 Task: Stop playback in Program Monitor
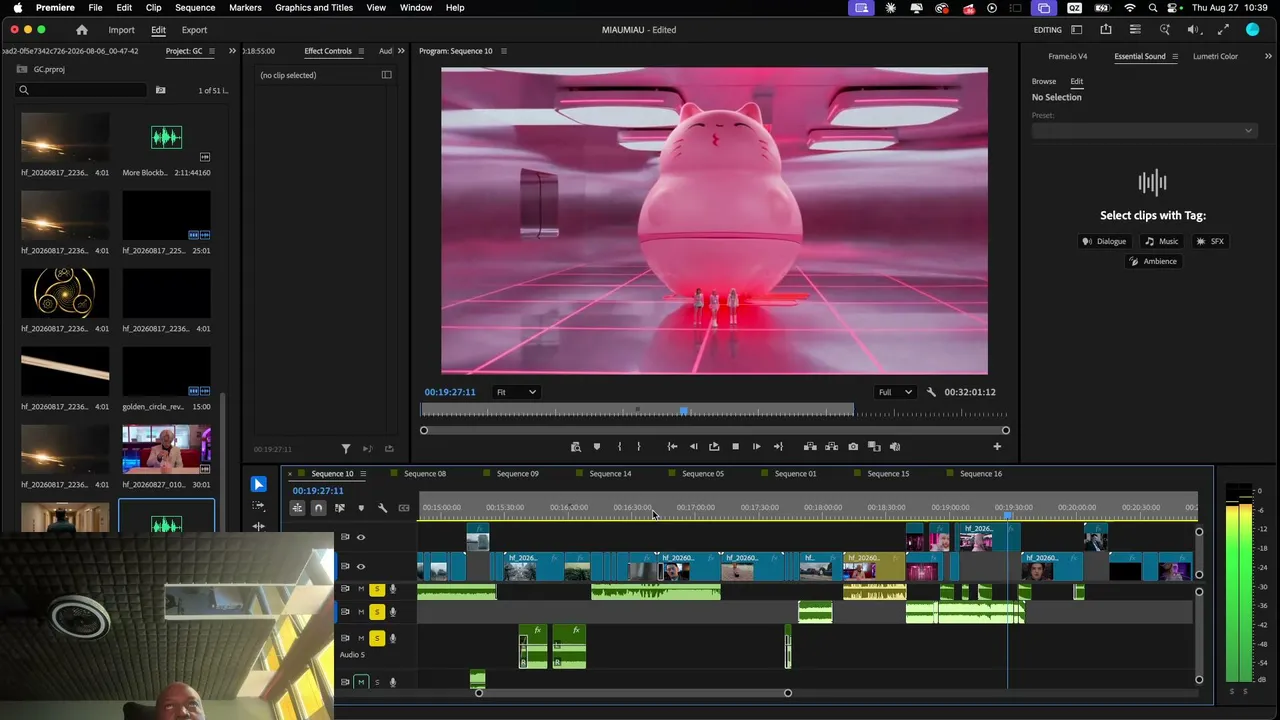(735, 447)
